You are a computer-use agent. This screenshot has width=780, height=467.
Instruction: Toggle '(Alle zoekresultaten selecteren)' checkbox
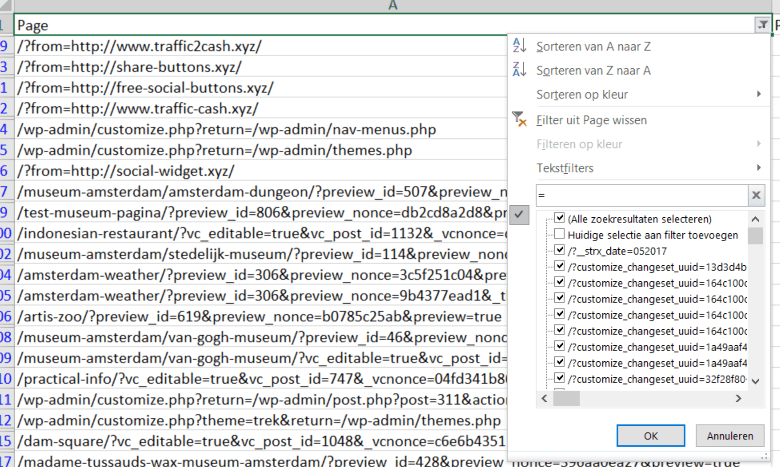[559, 219]
